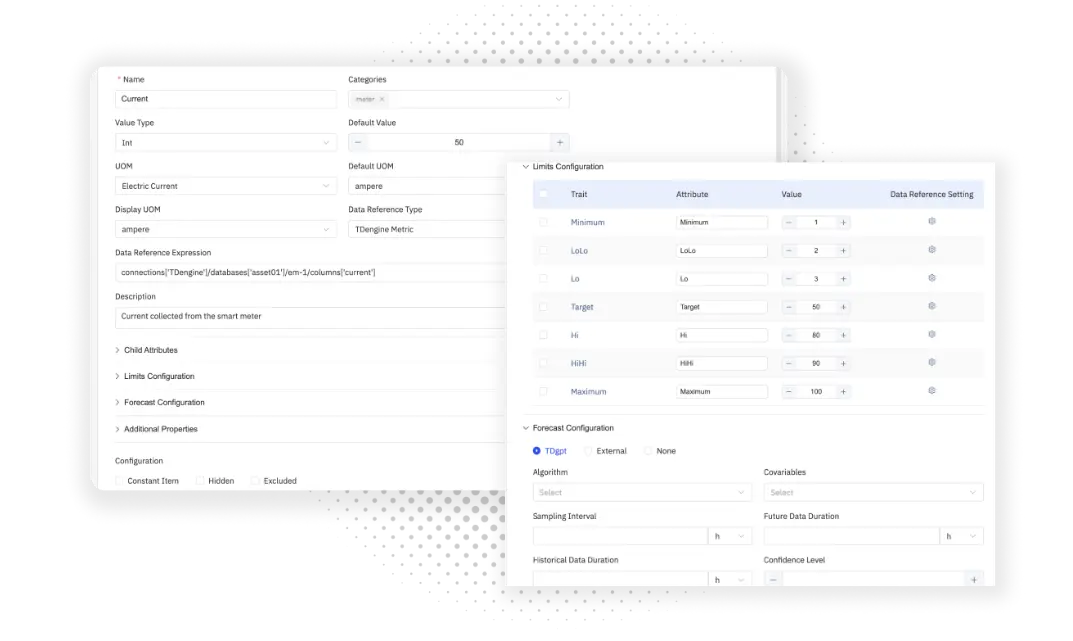Expand the Additional Properties section

point(156,429)
